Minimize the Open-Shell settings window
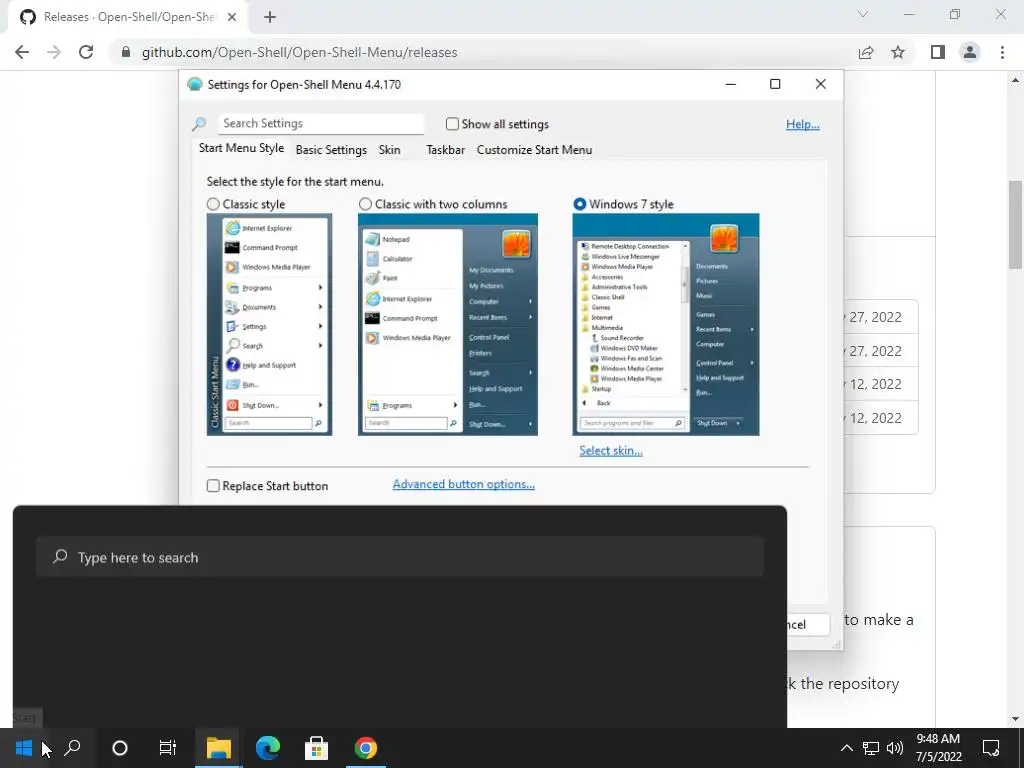The height and width of the screenshot is (768, 1024). click(x=731, y=84)
